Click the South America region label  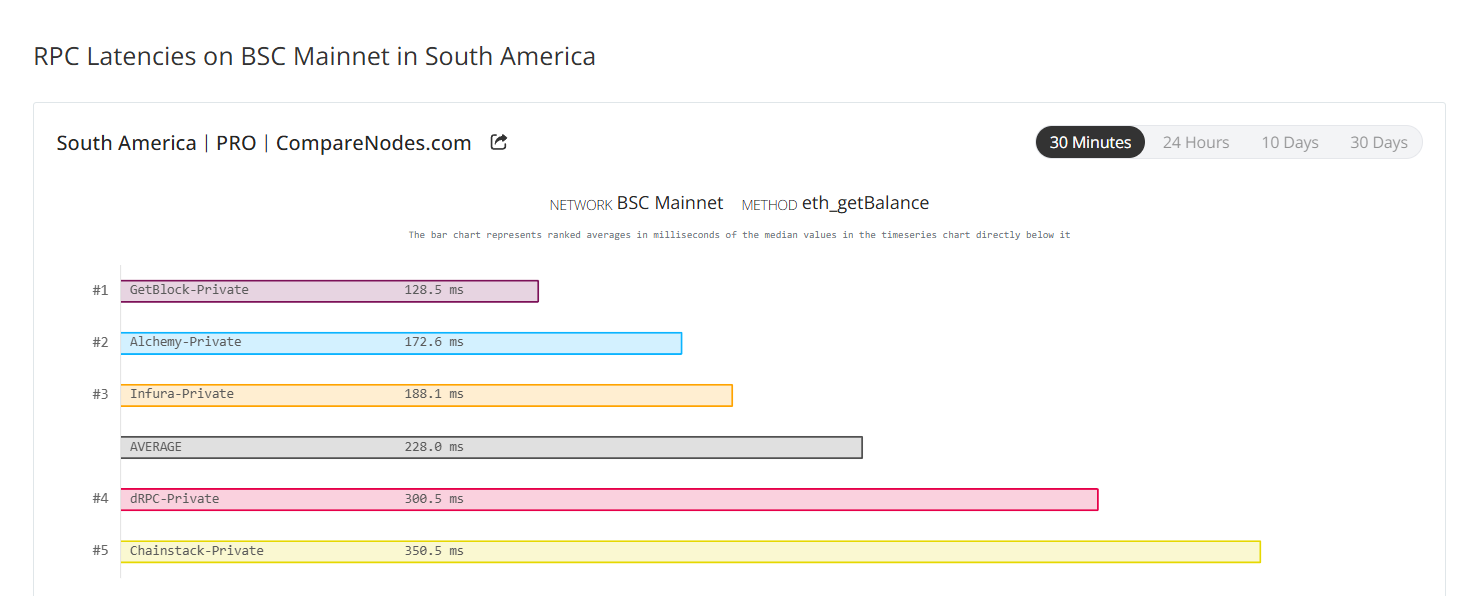pyautogui.click(x=126, y=143)
